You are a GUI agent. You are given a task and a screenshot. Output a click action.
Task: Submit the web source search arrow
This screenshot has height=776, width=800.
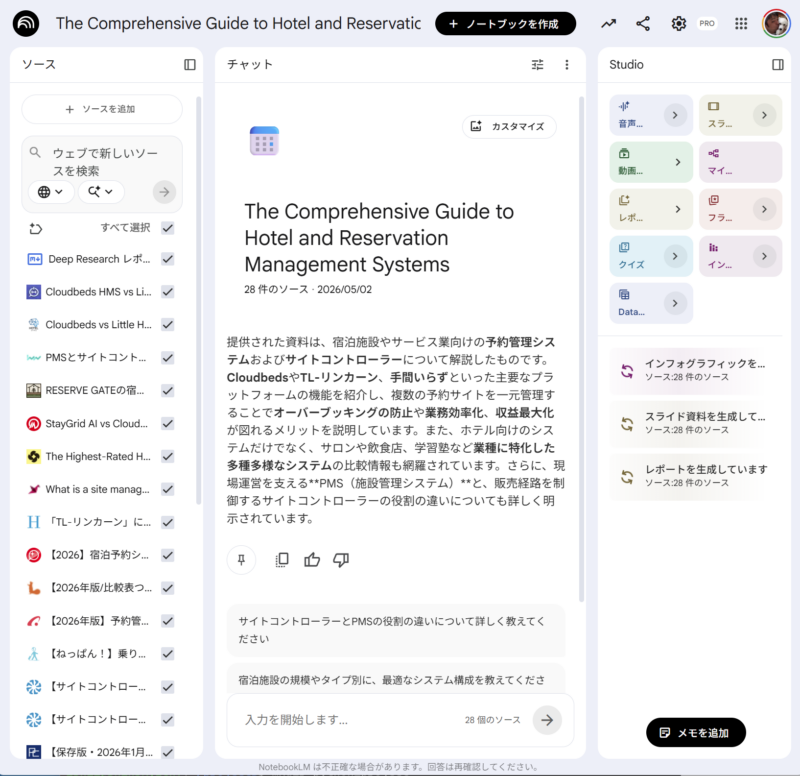(x=164, y=192)
